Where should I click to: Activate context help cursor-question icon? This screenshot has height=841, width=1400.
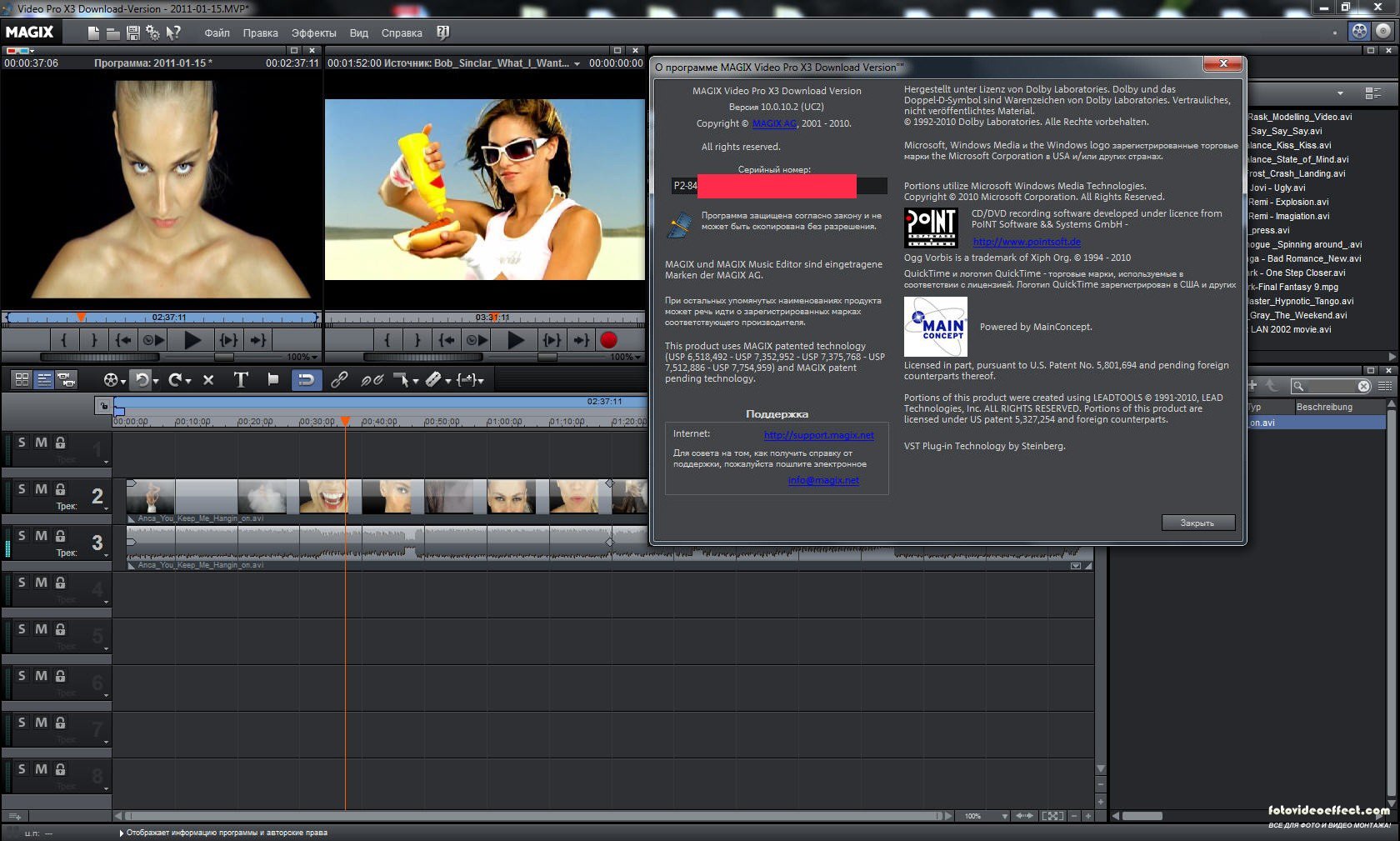[172, 33]
